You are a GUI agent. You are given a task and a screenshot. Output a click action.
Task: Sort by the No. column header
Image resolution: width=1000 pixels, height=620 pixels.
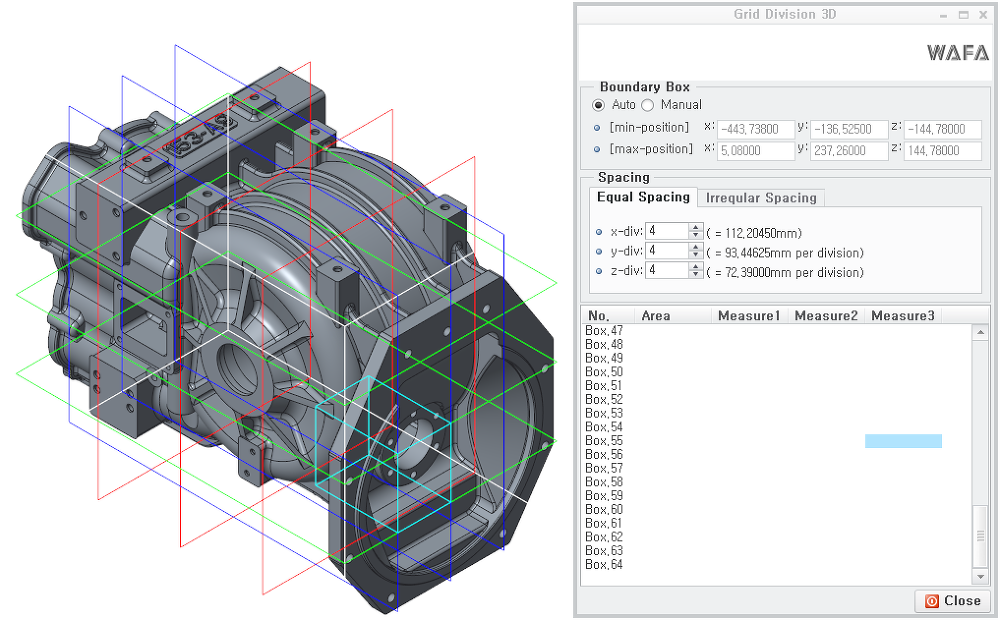pos(608,316)
